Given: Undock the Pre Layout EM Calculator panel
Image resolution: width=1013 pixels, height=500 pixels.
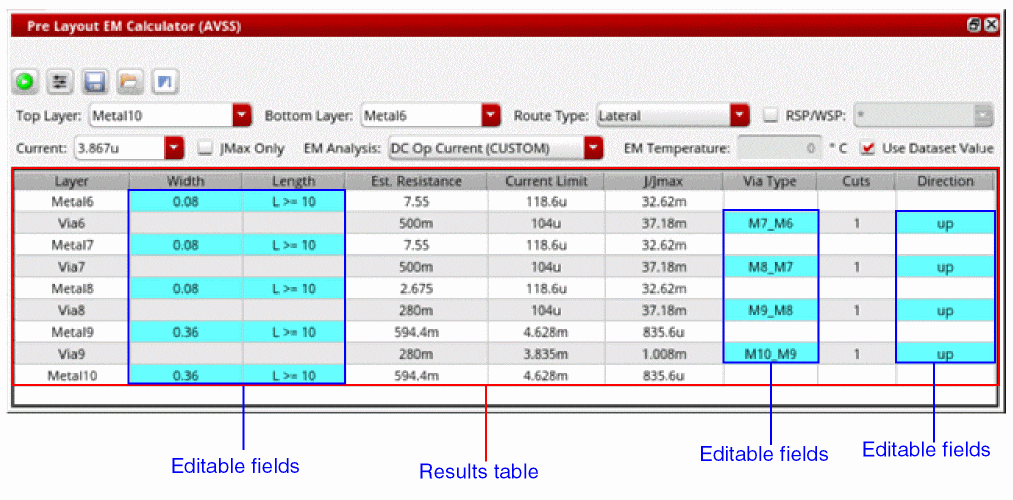Looking at the screenshot, I should point(974,25).
